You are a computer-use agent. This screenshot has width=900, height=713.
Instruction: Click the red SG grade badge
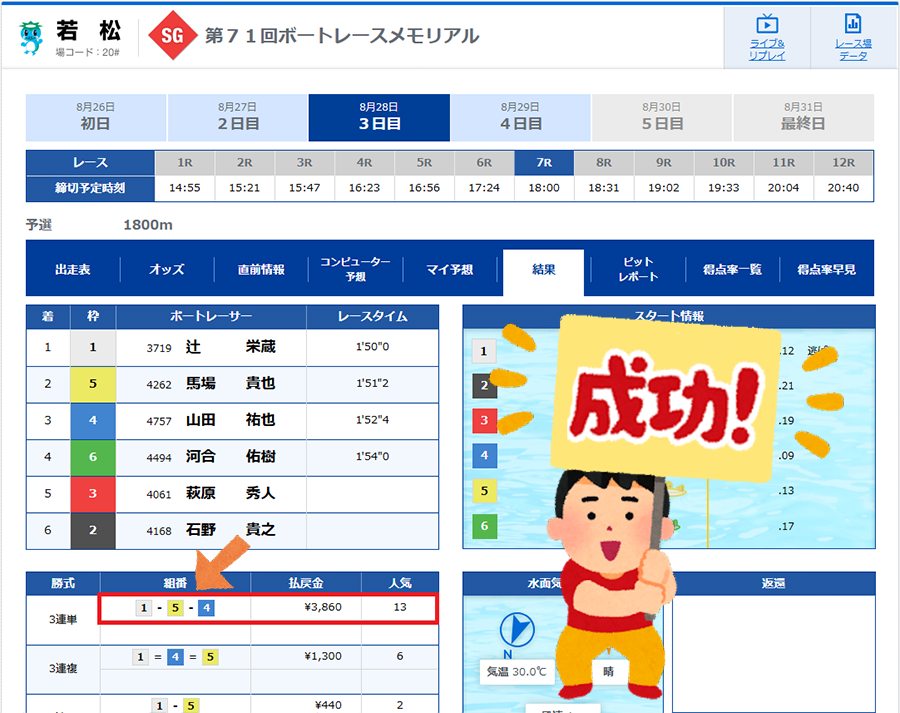tap(172, 36)
